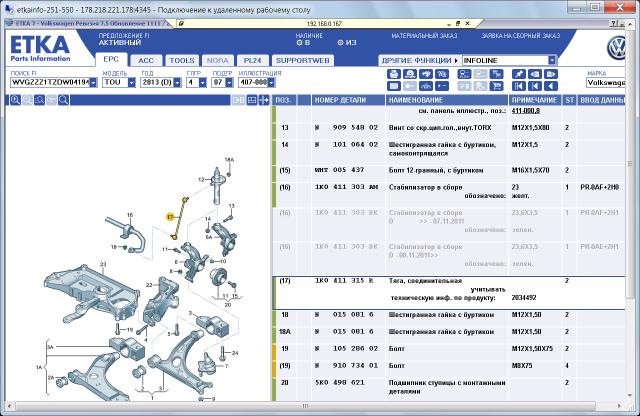Click the cross-arrow move illustration icon
Image resolution: width=640 pixels, height=416 pixels.
[x=264, y=100]
